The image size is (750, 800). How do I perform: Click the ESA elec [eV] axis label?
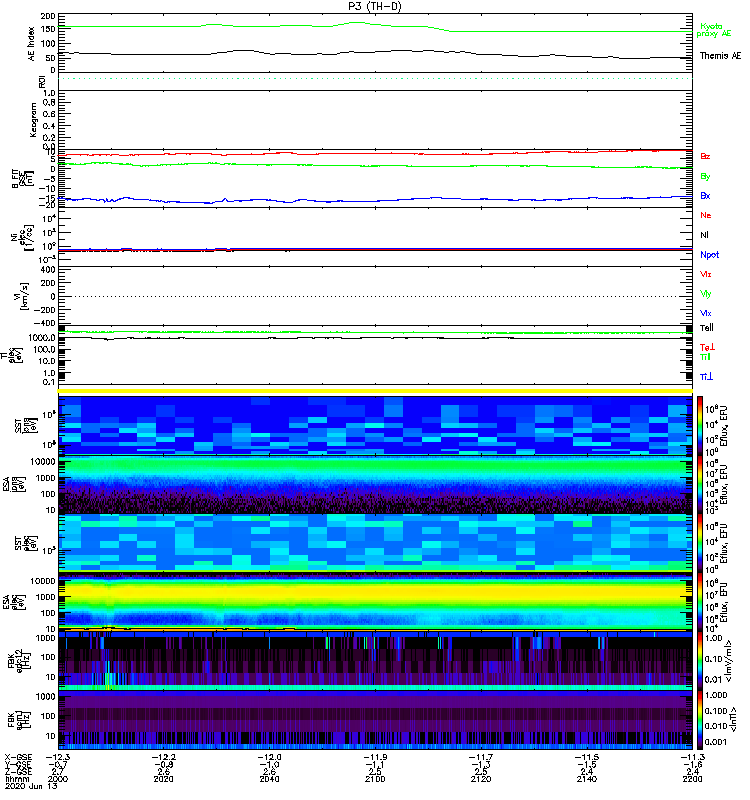14,603
